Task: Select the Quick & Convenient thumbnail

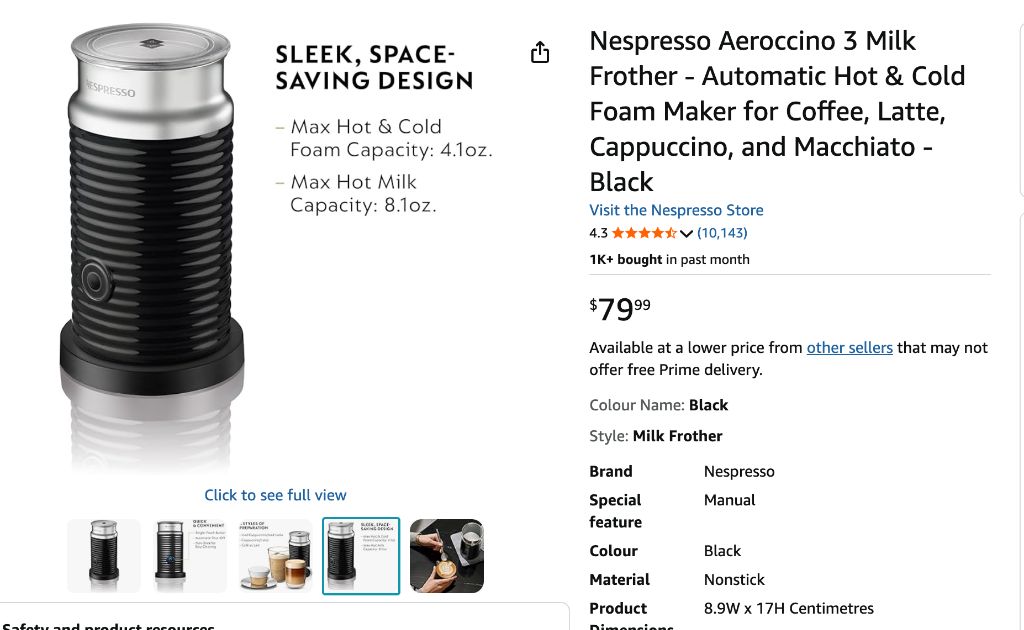Action: pyautogui.click(x=190, y=555)
